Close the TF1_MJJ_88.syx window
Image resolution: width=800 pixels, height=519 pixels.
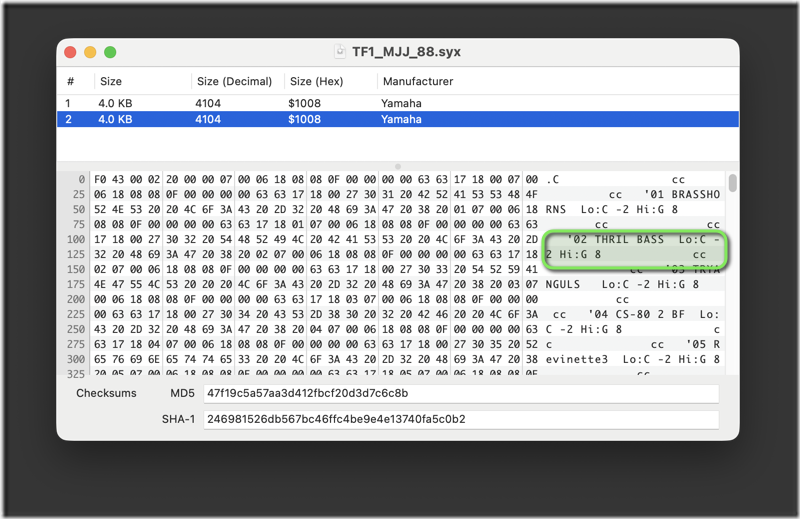point(70,52)
